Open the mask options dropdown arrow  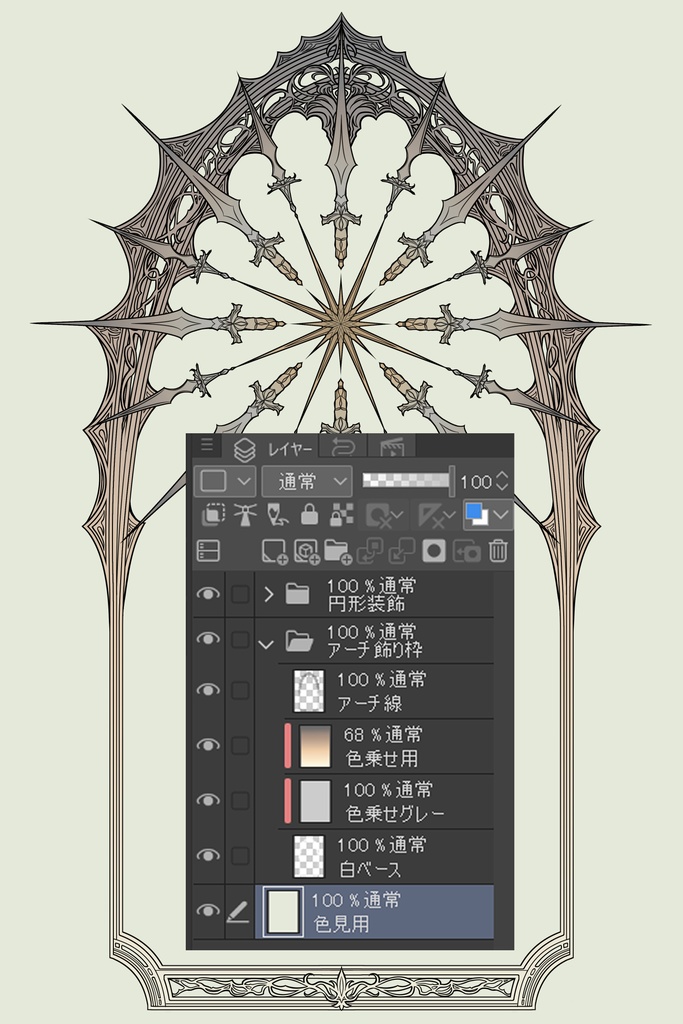398,516
